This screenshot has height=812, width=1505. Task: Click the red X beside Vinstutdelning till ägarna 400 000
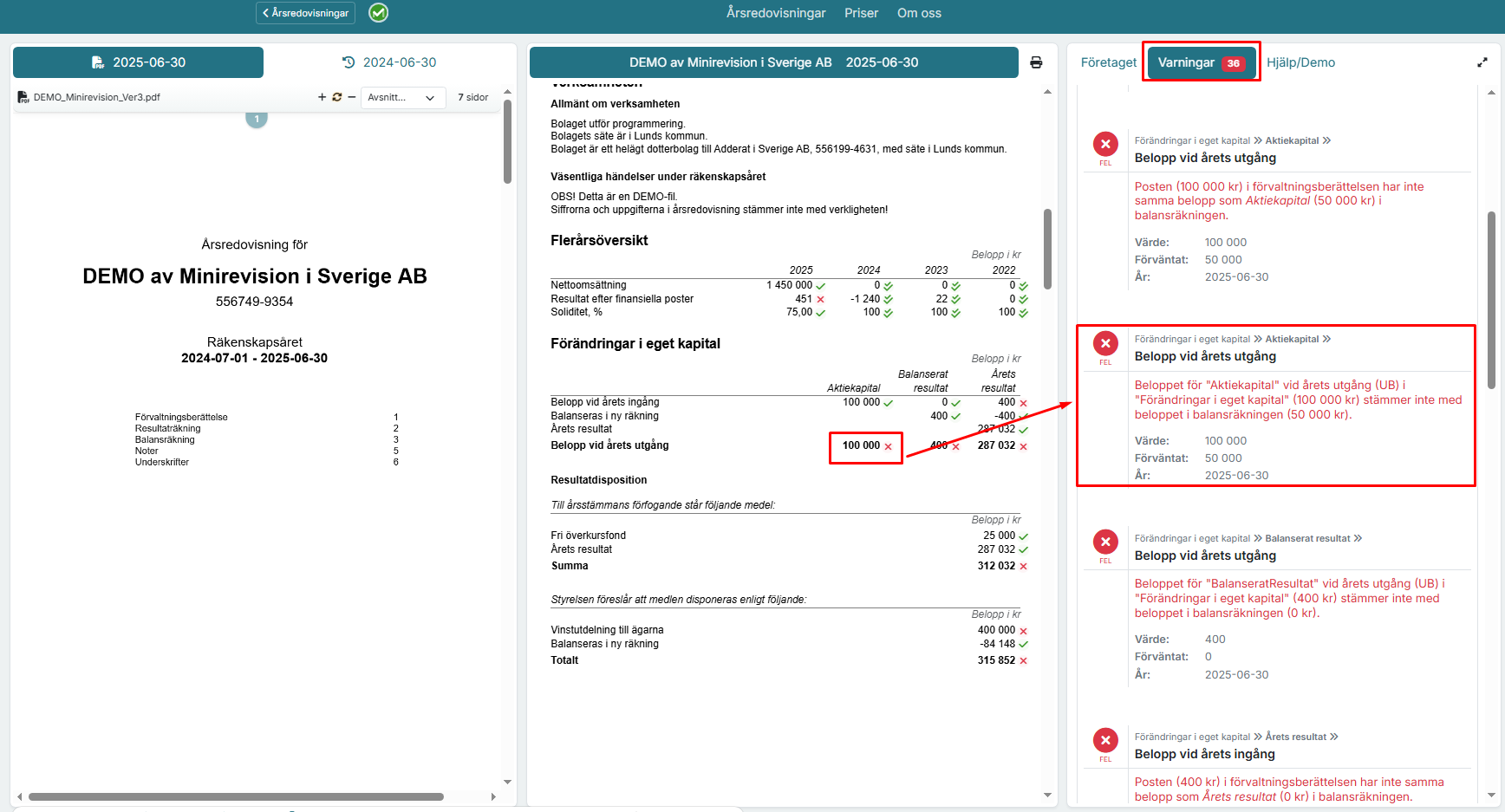(x=1023, y=631)
